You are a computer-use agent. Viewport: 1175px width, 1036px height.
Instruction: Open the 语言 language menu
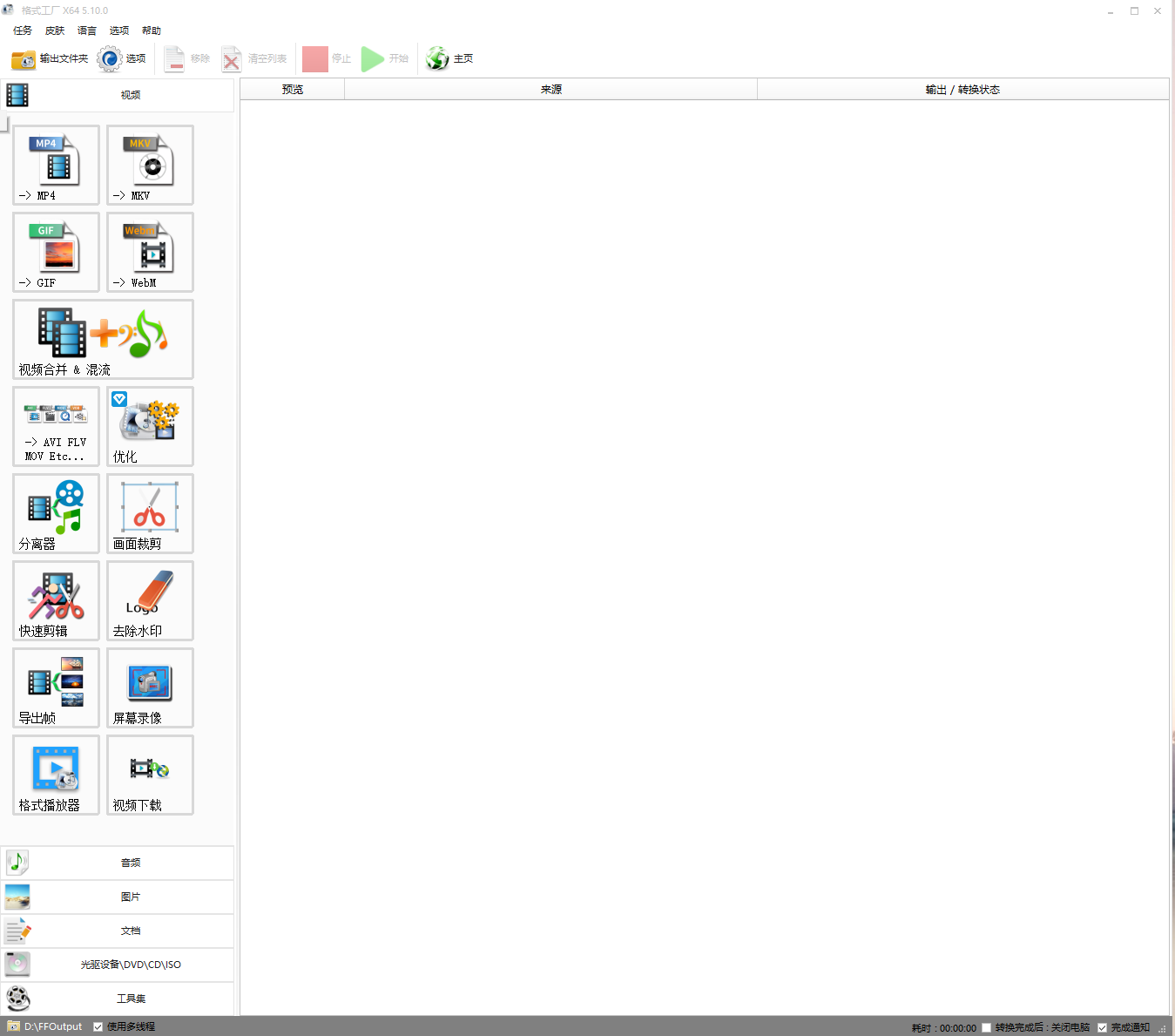click(87, 30)
